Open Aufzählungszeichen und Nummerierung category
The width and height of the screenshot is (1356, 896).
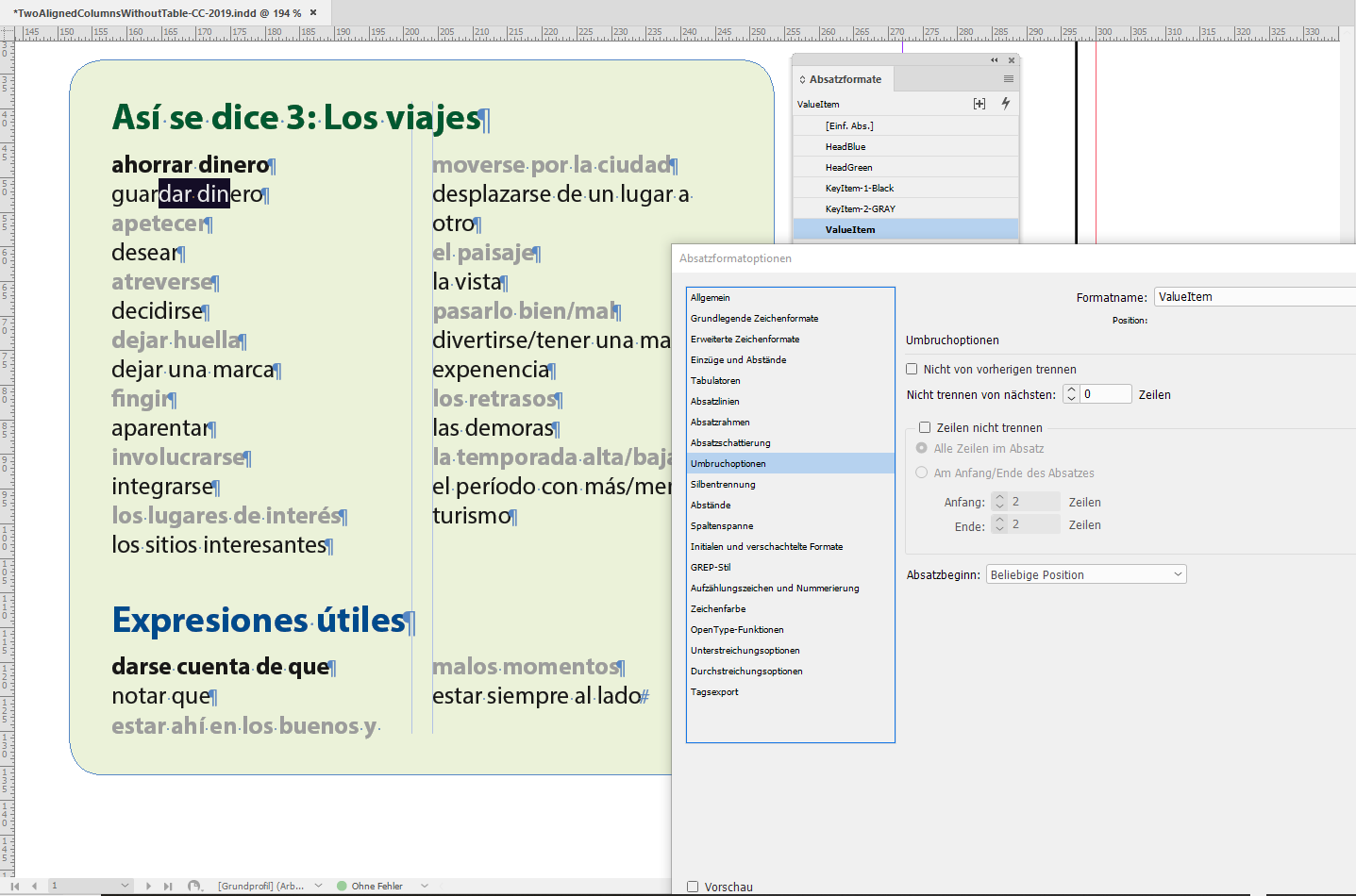point(791,588)
